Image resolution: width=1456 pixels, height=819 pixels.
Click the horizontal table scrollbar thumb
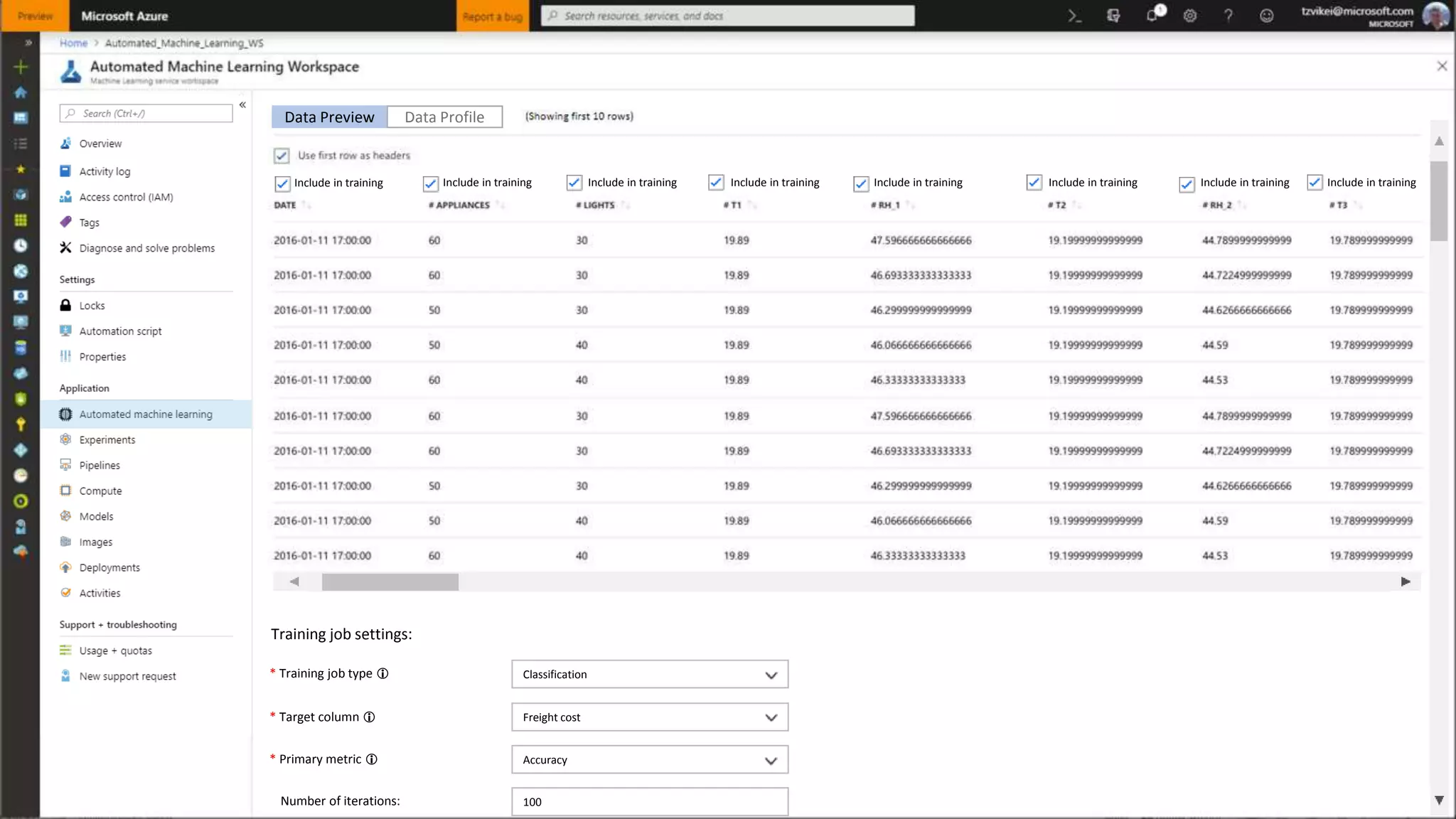(390, 582)
